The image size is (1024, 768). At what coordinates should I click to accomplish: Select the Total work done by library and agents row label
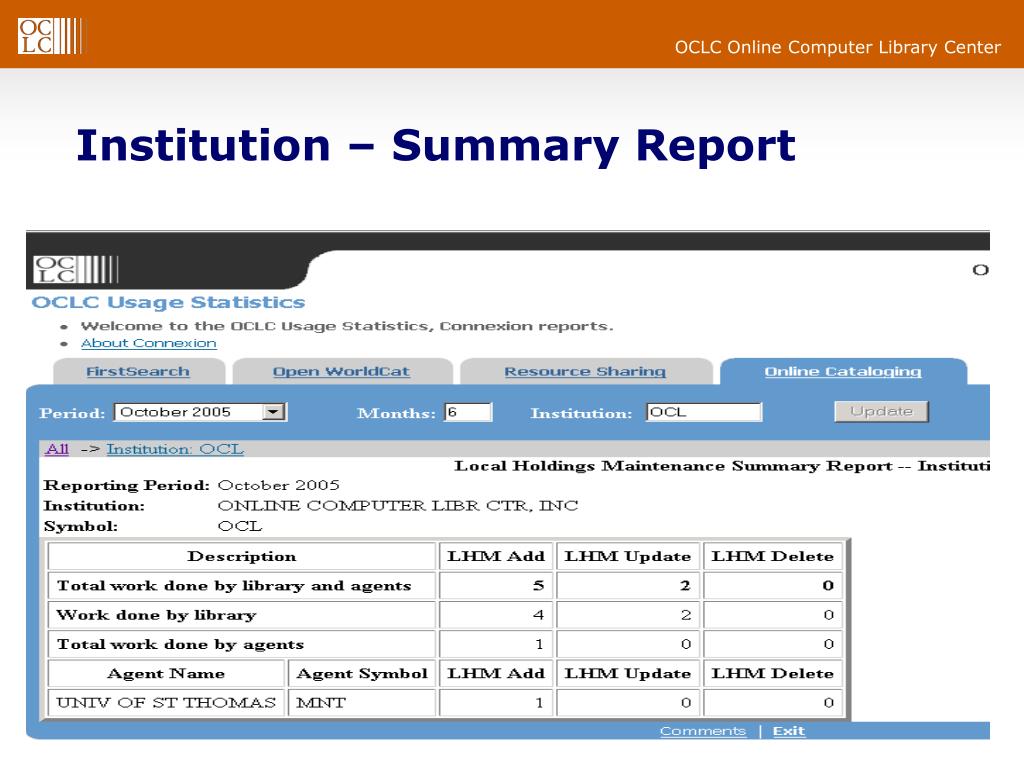pyautogui.click(x=234, y=586)
